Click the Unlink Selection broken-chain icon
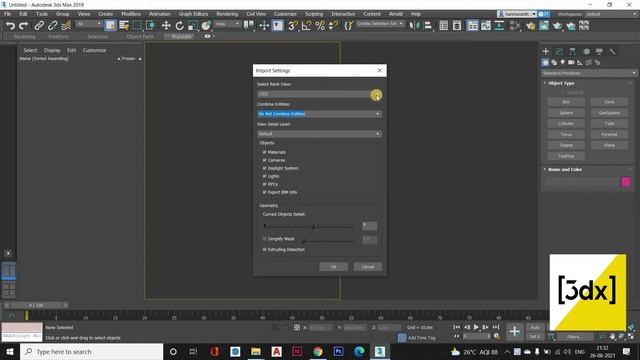The height and width of the screenshot is (360, 640). coord(52,26)
